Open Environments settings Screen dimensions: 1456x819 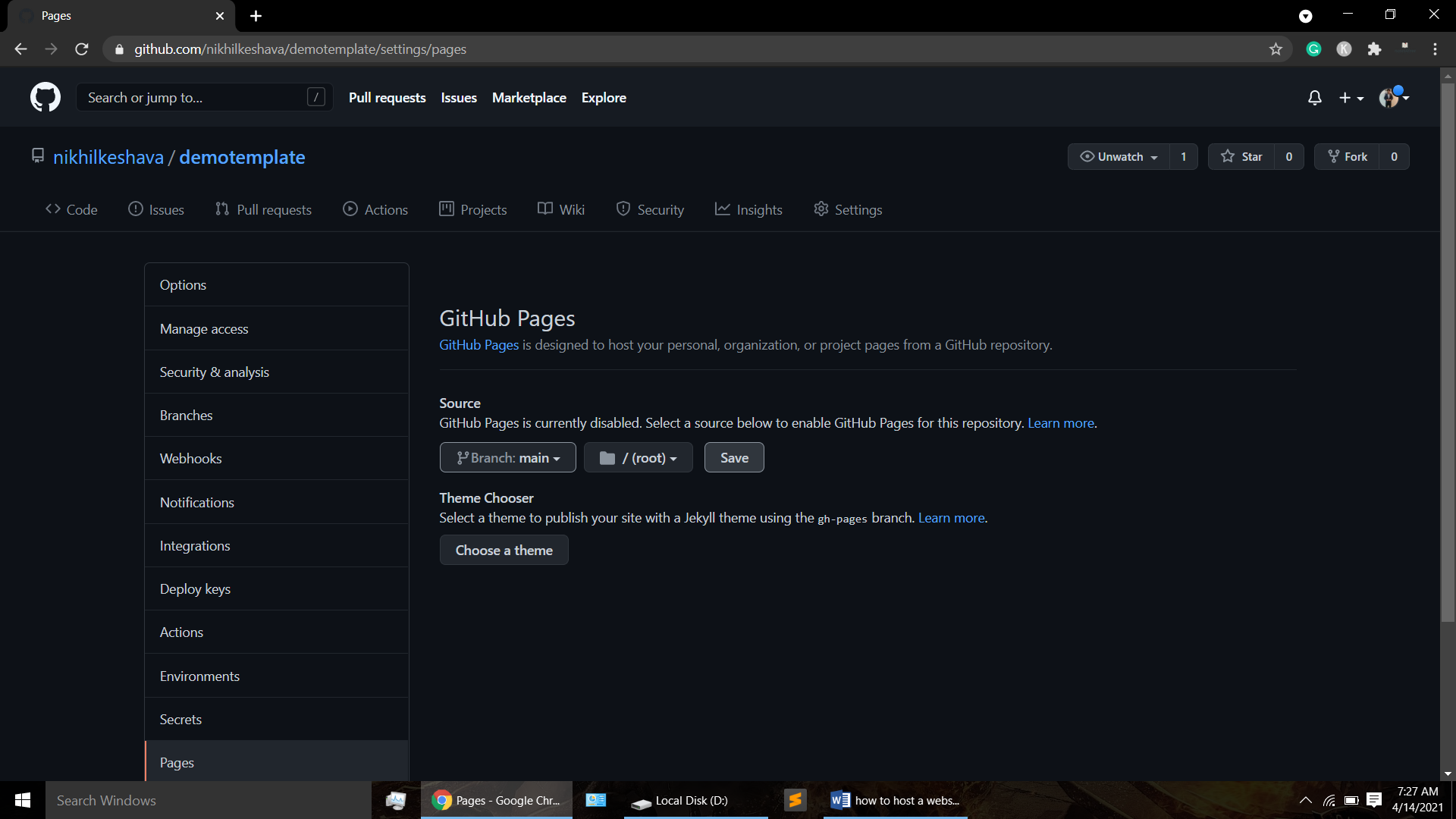277,676
